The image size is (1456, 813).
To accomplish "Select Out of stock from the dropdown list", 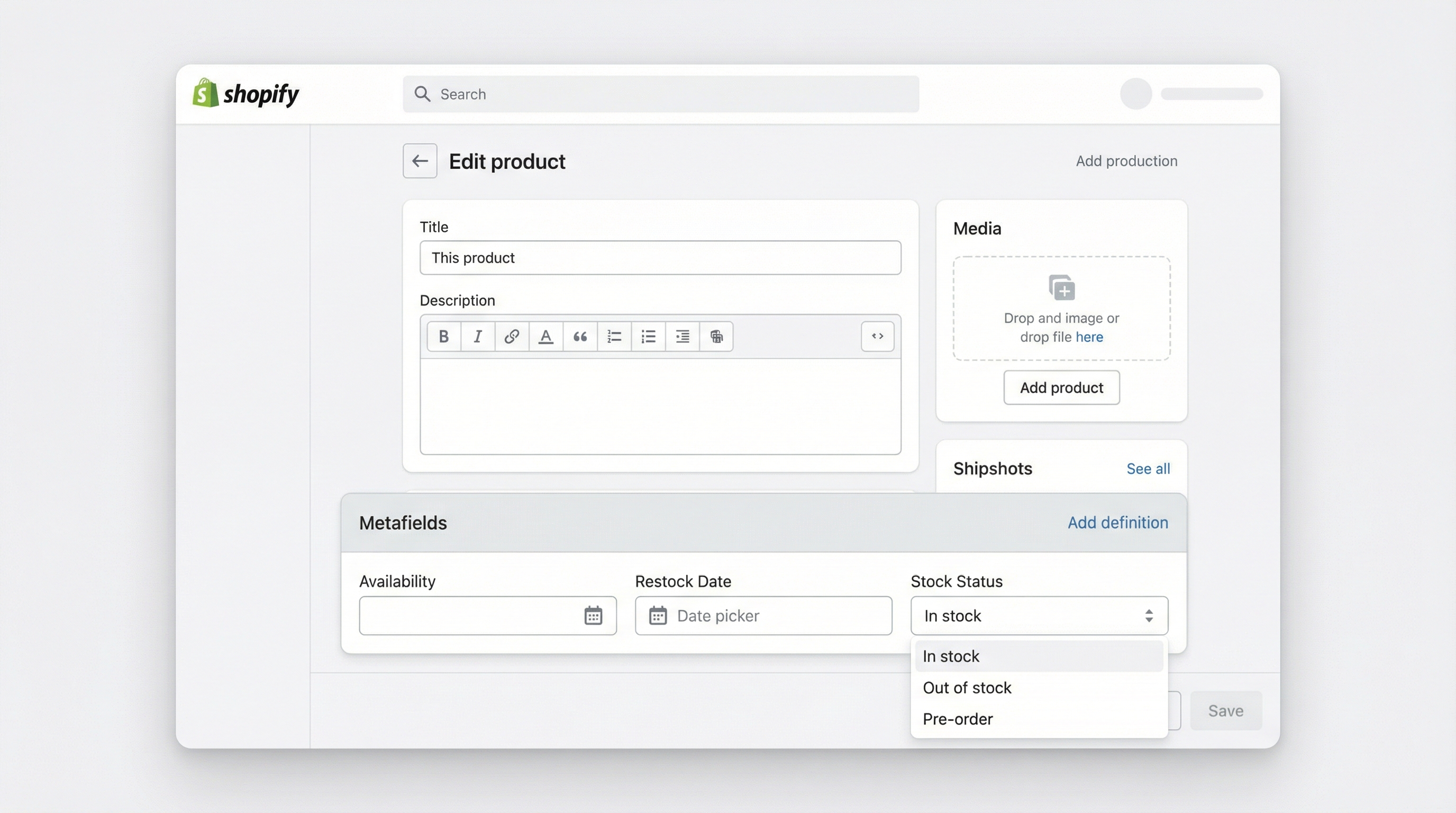I will tap(967, 688).
